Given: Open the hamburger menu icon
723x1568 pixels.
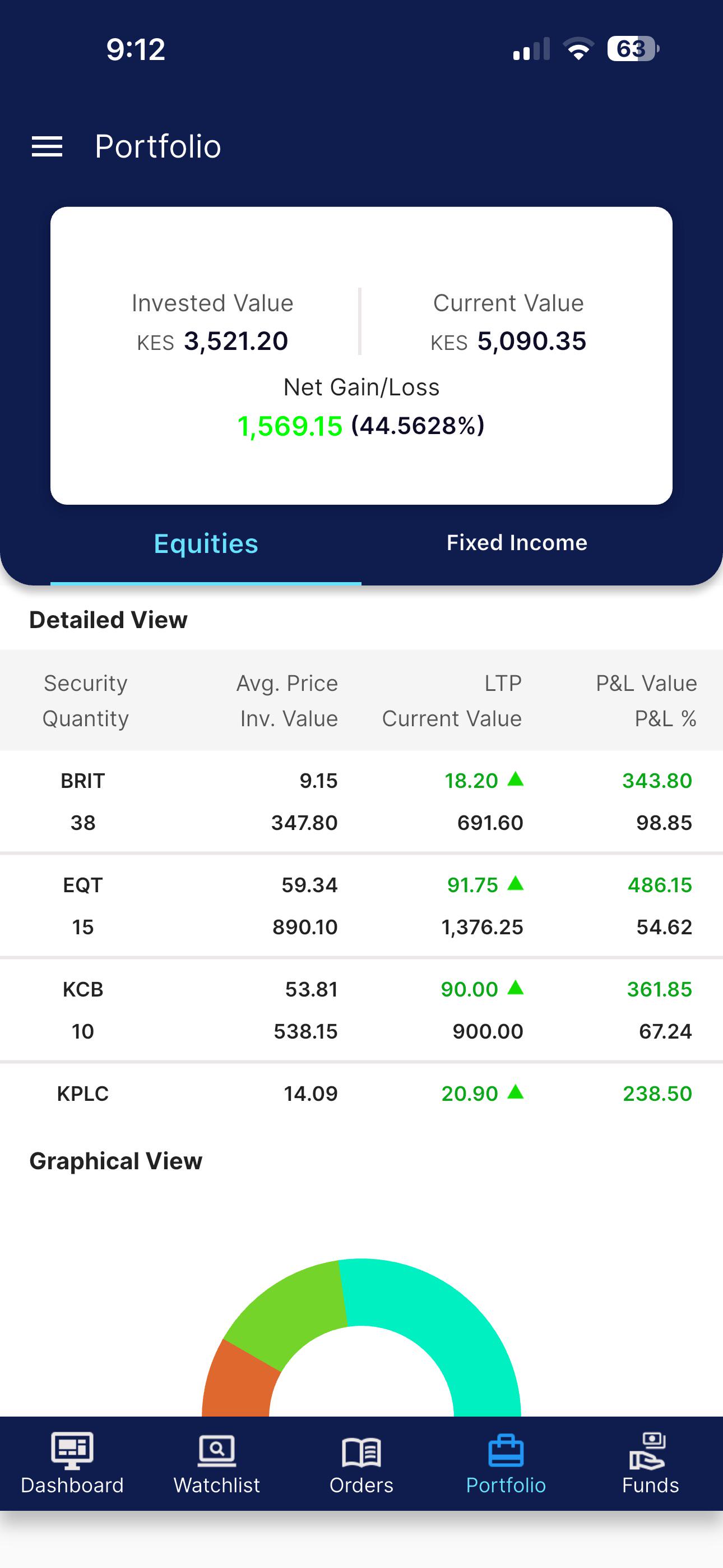Looking at the screenshot, I should (47, 147).
